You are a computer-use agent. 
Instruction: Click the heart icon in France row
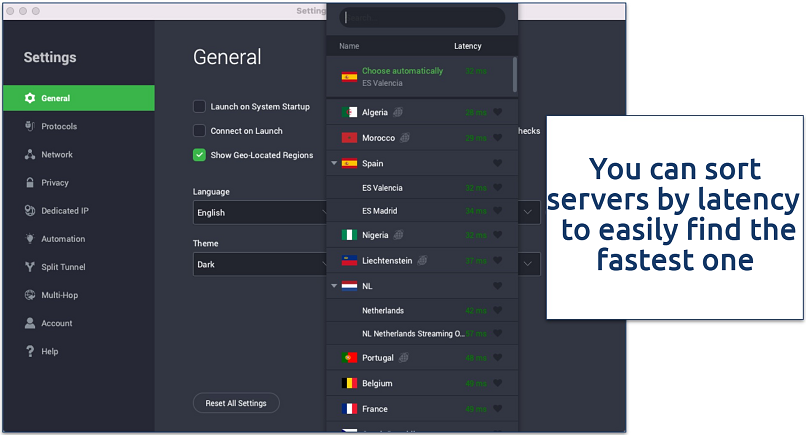497,409
